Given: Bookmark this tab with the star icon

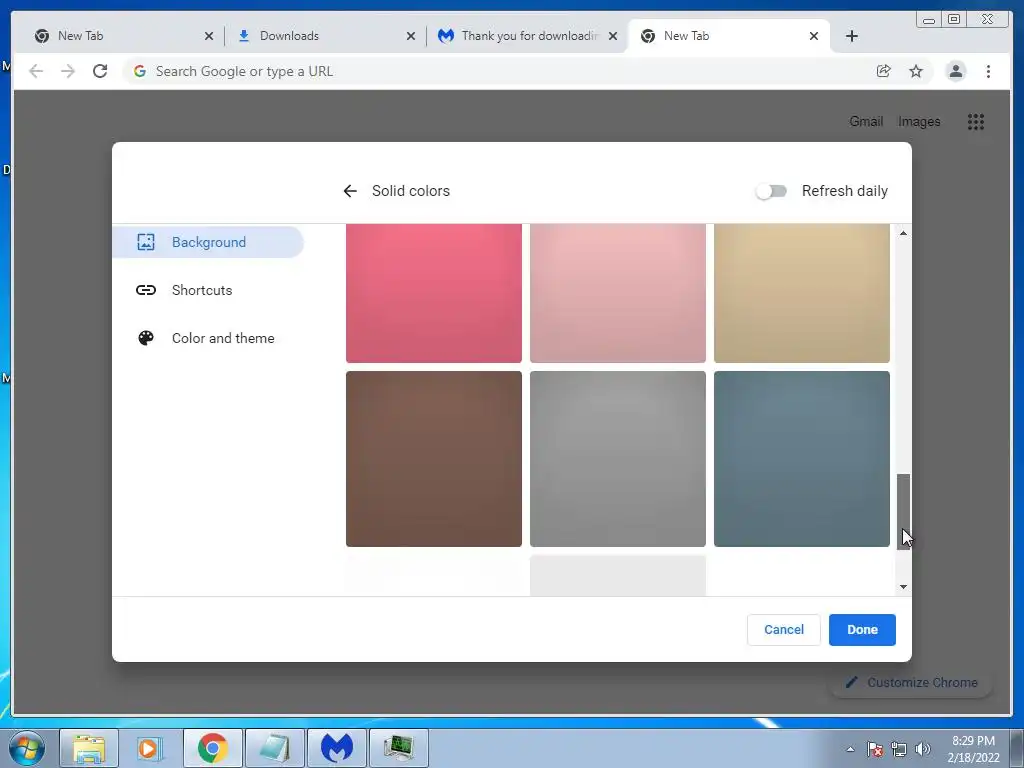Looking at the screenshot, I should coord(916,71).
